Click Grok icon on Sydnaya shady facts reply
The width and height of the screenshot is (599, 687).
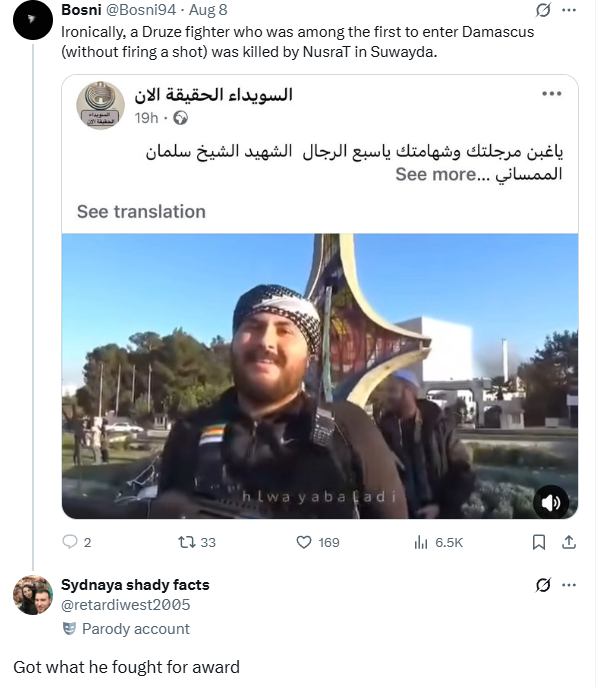543,584
